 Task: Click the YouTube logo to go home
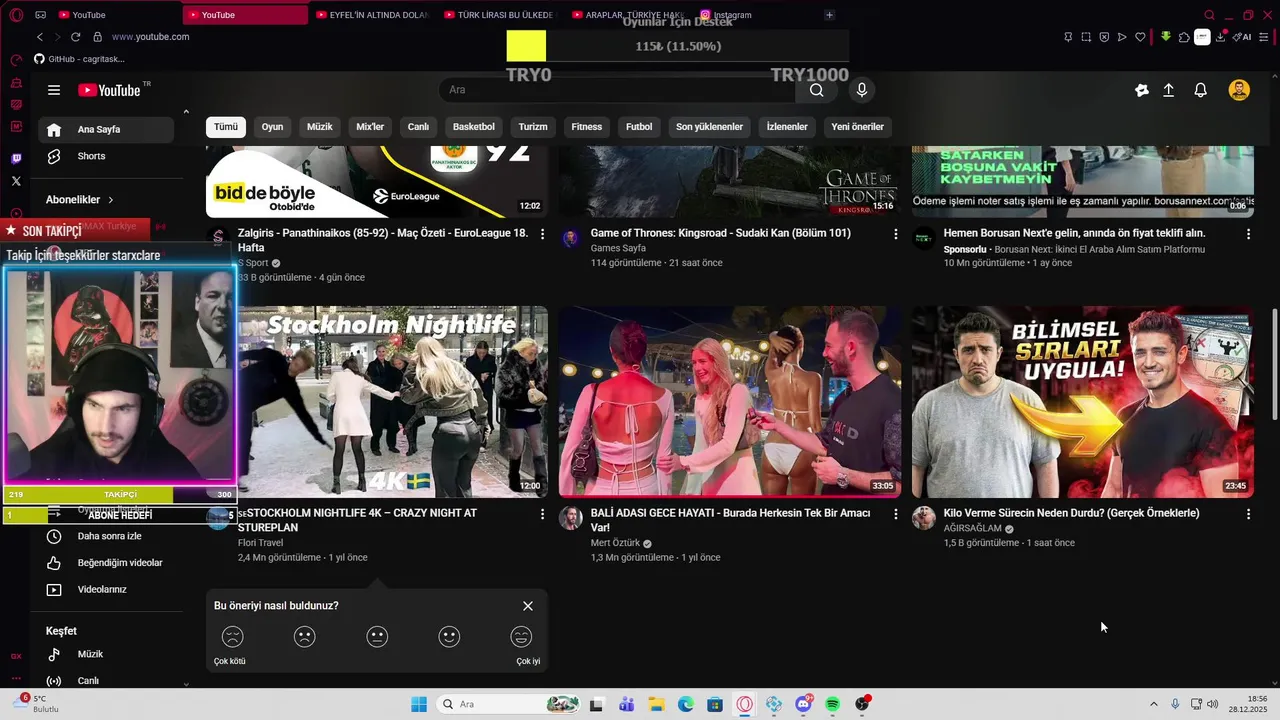109,90
